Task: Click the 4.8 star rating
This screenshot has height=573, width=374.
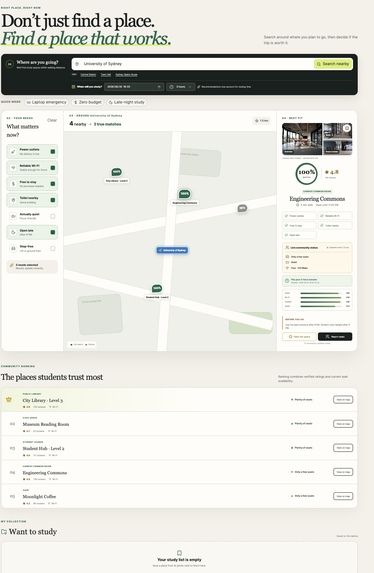Action: [332, 172]
